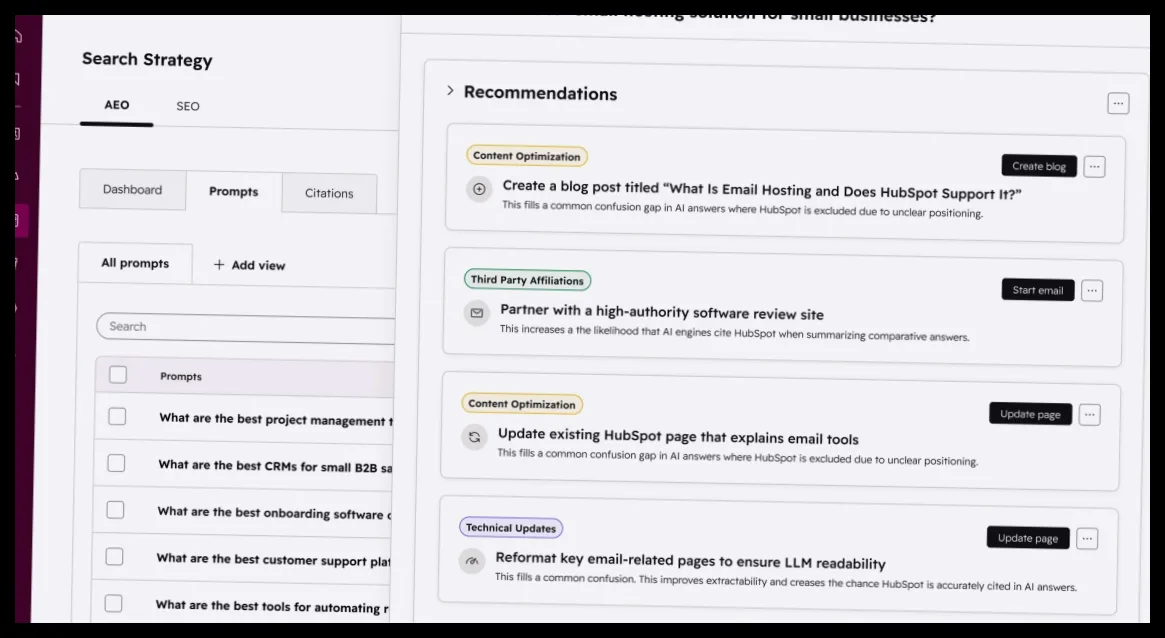
Task: Click the Start email button
Action: click(x=1038, y=290)
